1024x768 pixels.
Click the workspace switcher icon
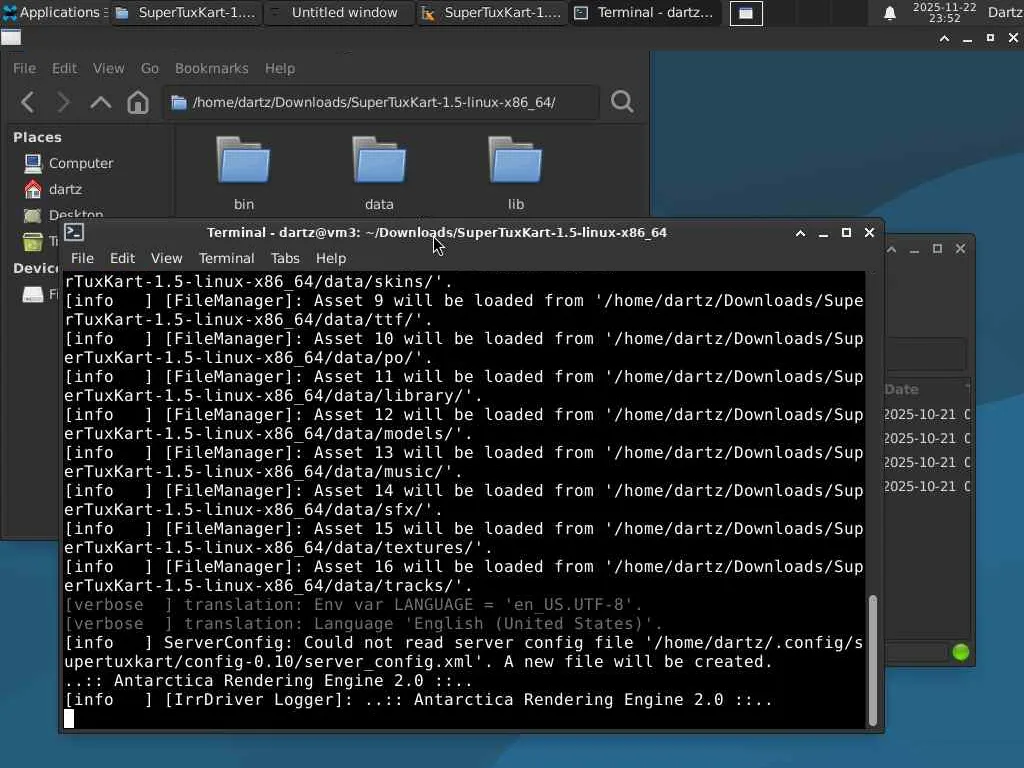pos(746,13)
